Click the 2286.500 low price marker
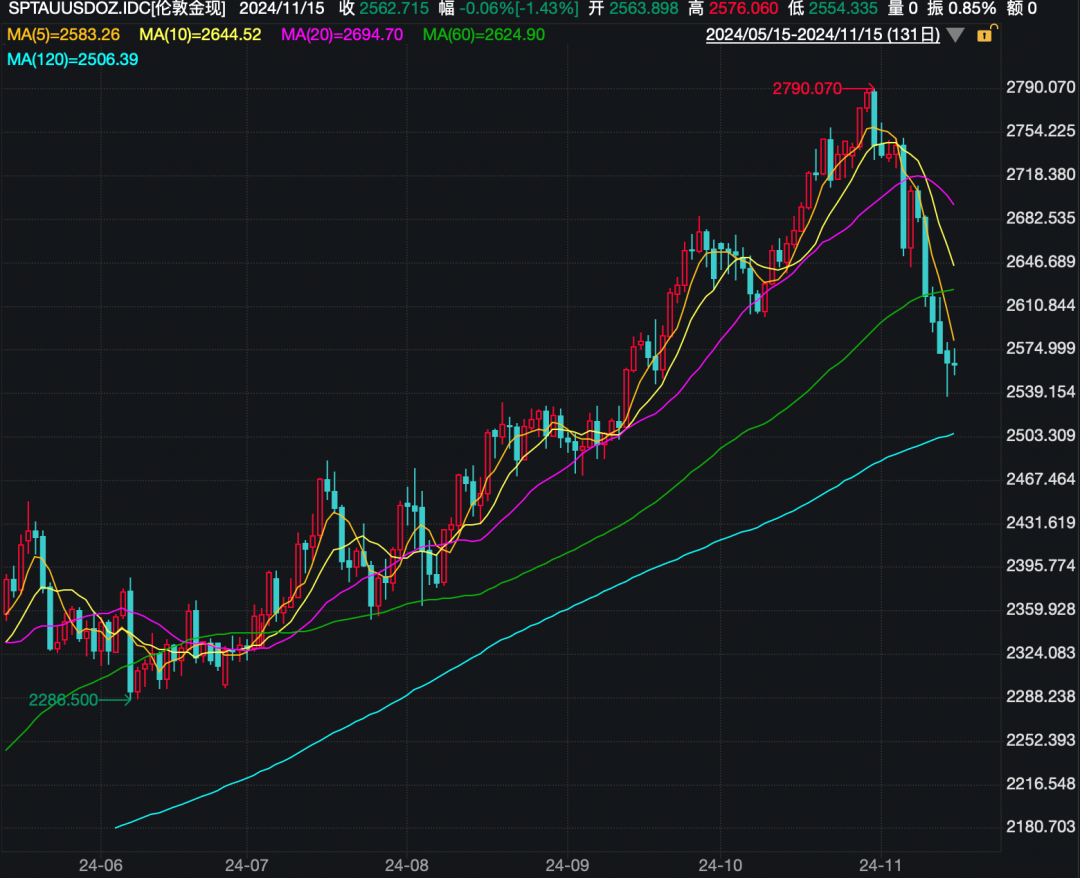Image resolution: width=1080 pixels, height=878 pixels. pos(63,700)
